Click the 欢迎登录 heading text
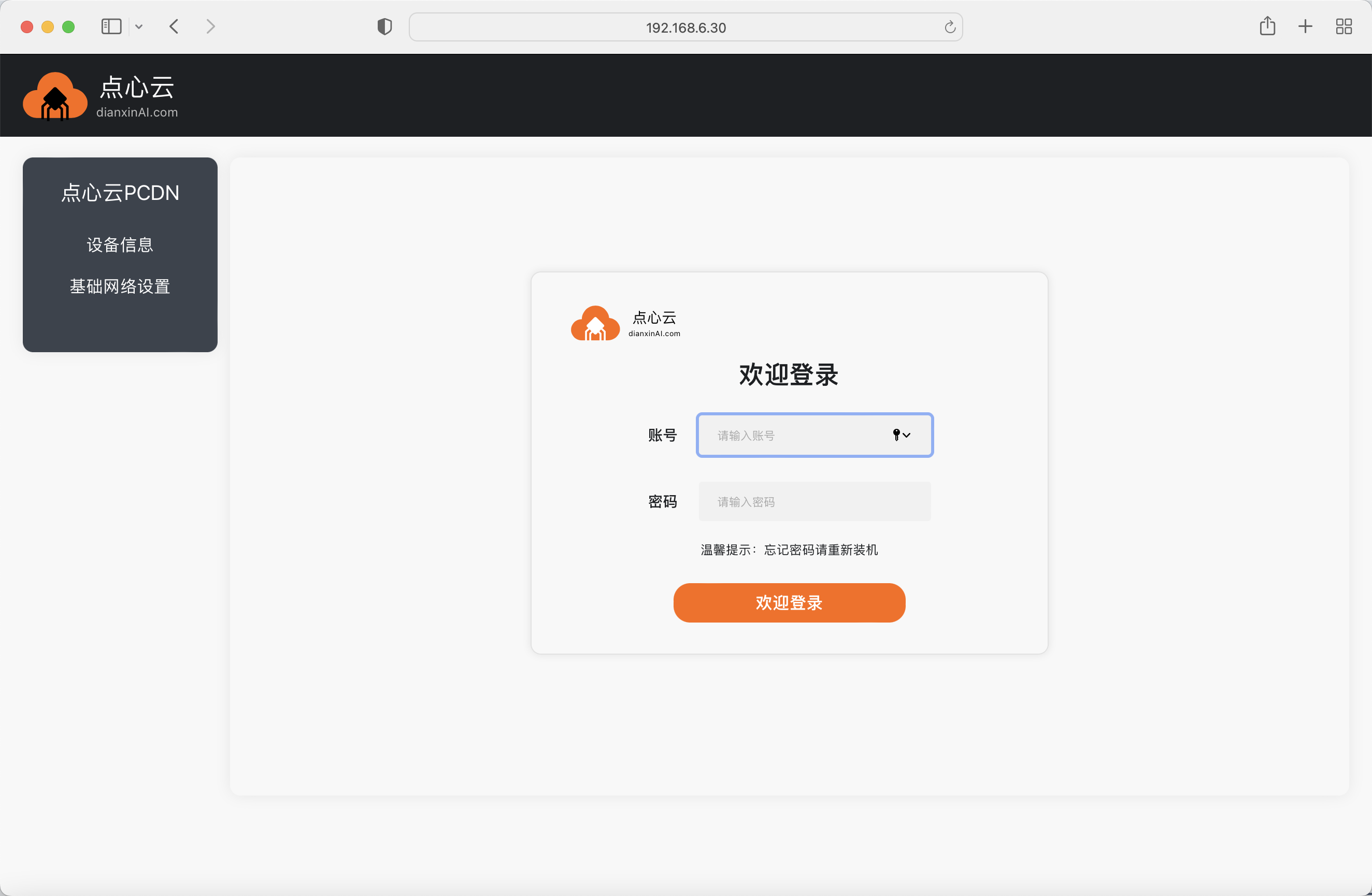 [789, 374]
